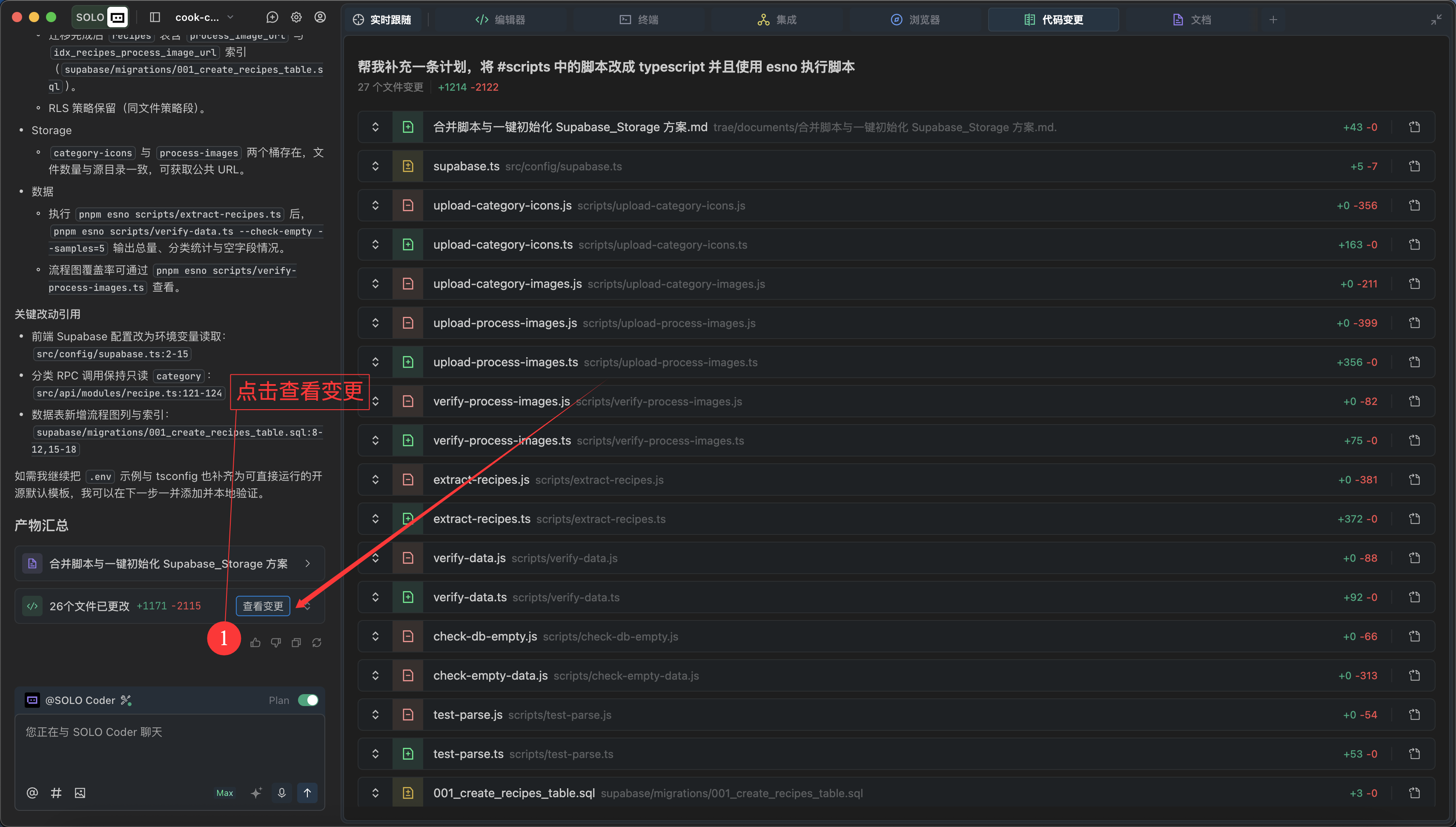Open the settings gear icon
Image resolution: width=1456 pixels, height=827 pixels.
[296, 17]
